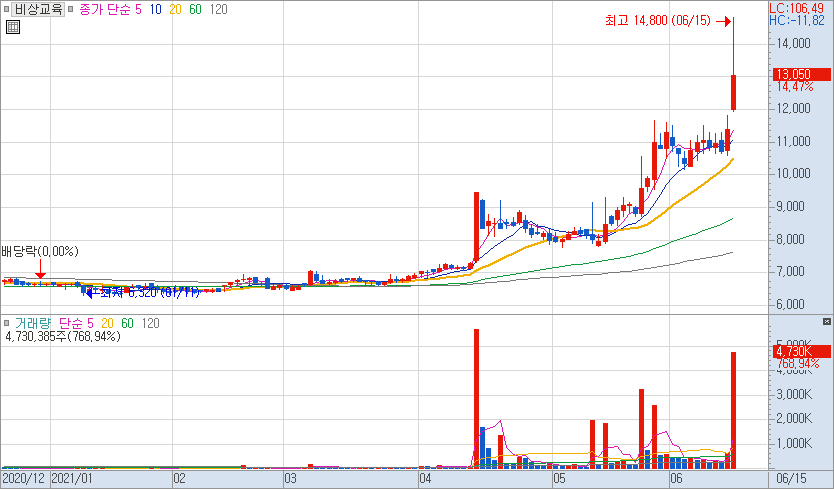Image resolution: width=834 pixels, height=489 pixels.
Task: Click the 배당락(0,00%) ex-dividend label
Action: 40,251
